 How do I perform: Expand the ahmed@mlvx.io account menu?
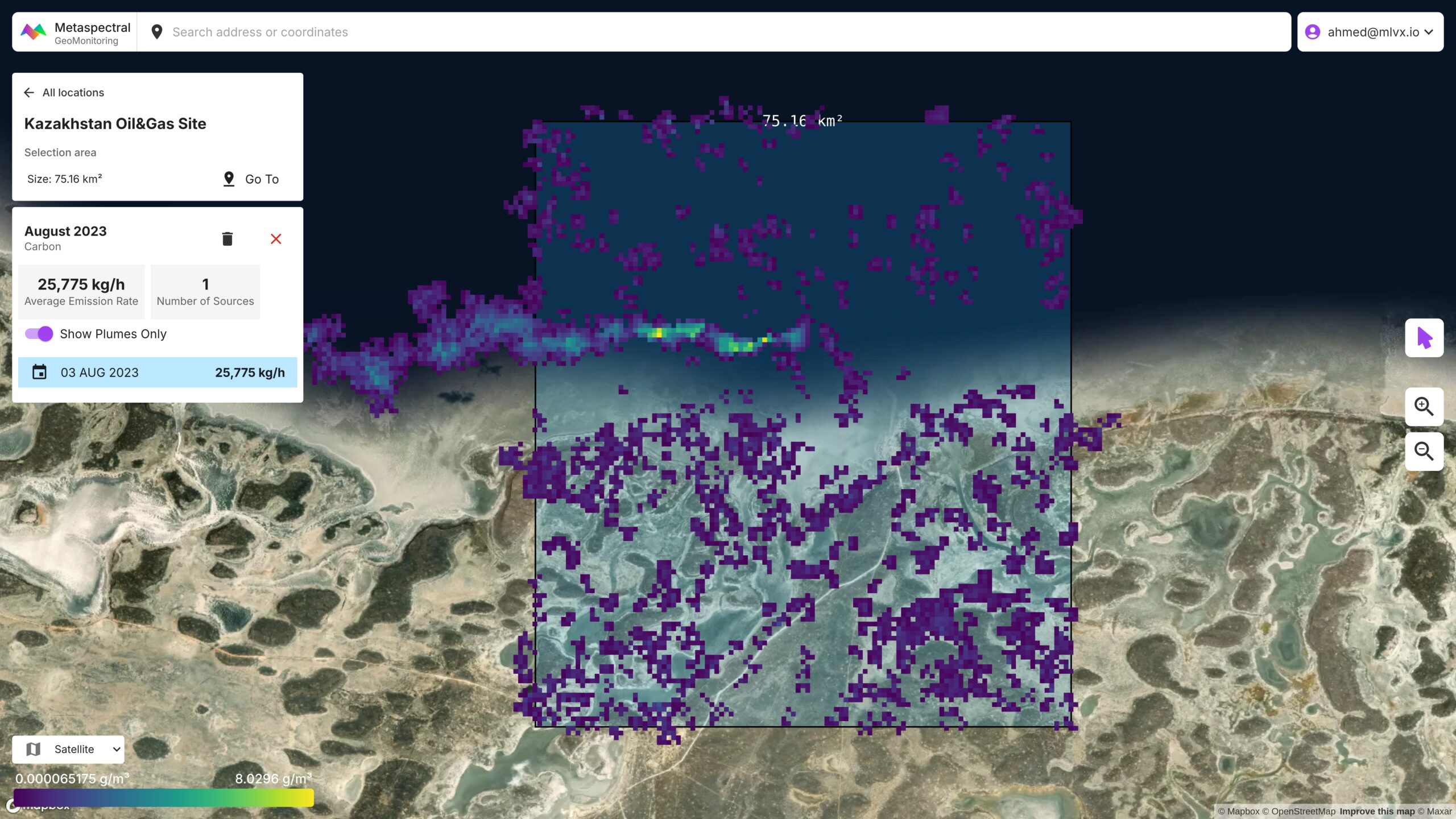(x=1429, y=32)
